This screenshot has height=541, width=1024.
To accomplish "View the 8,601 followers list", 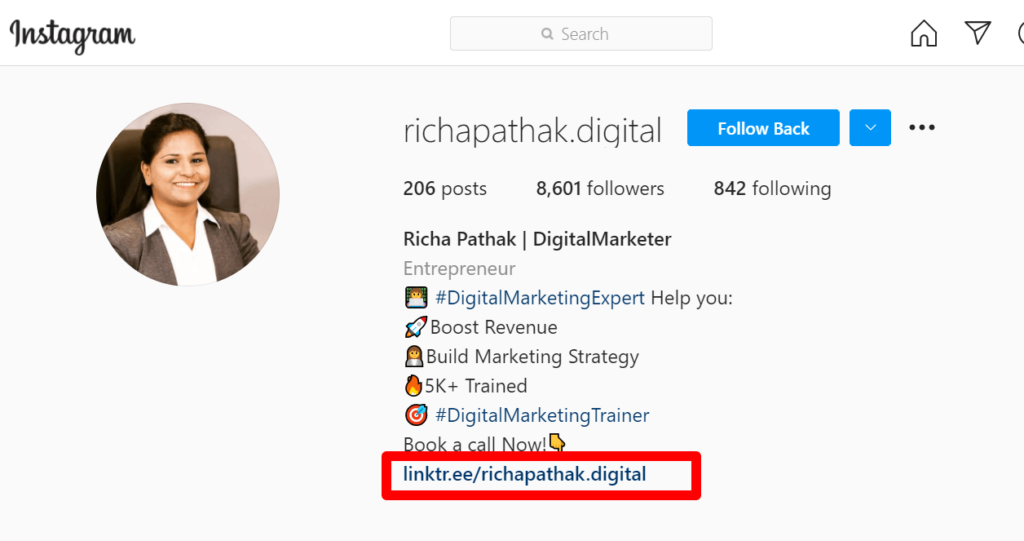I will tap(600, 189).
